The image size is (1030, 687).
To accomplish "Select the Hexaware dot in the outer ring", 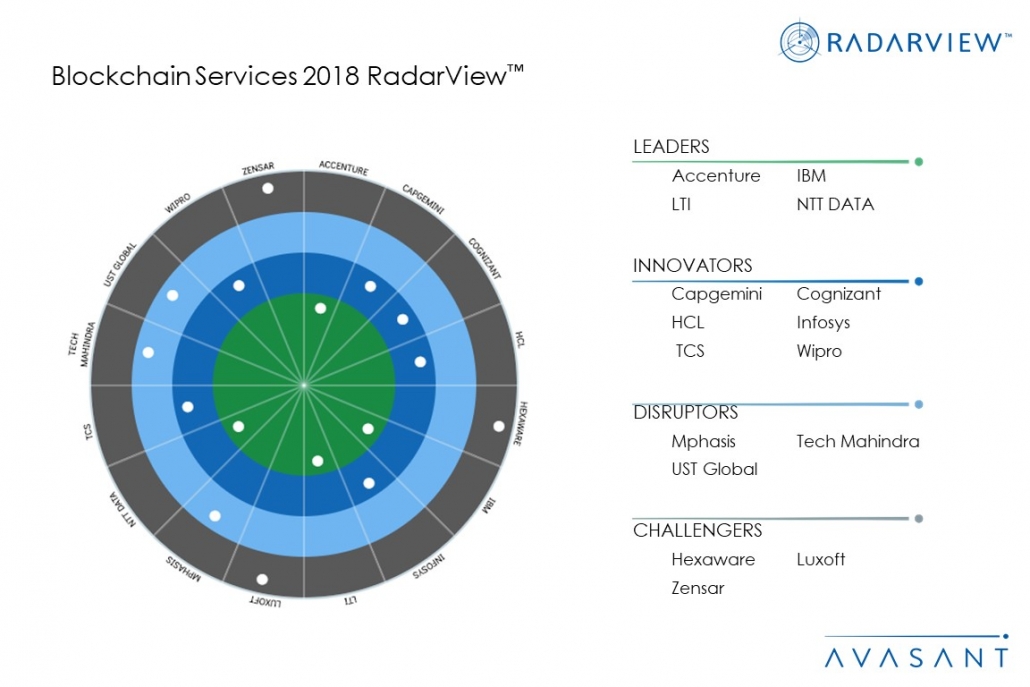I will 499,427.
